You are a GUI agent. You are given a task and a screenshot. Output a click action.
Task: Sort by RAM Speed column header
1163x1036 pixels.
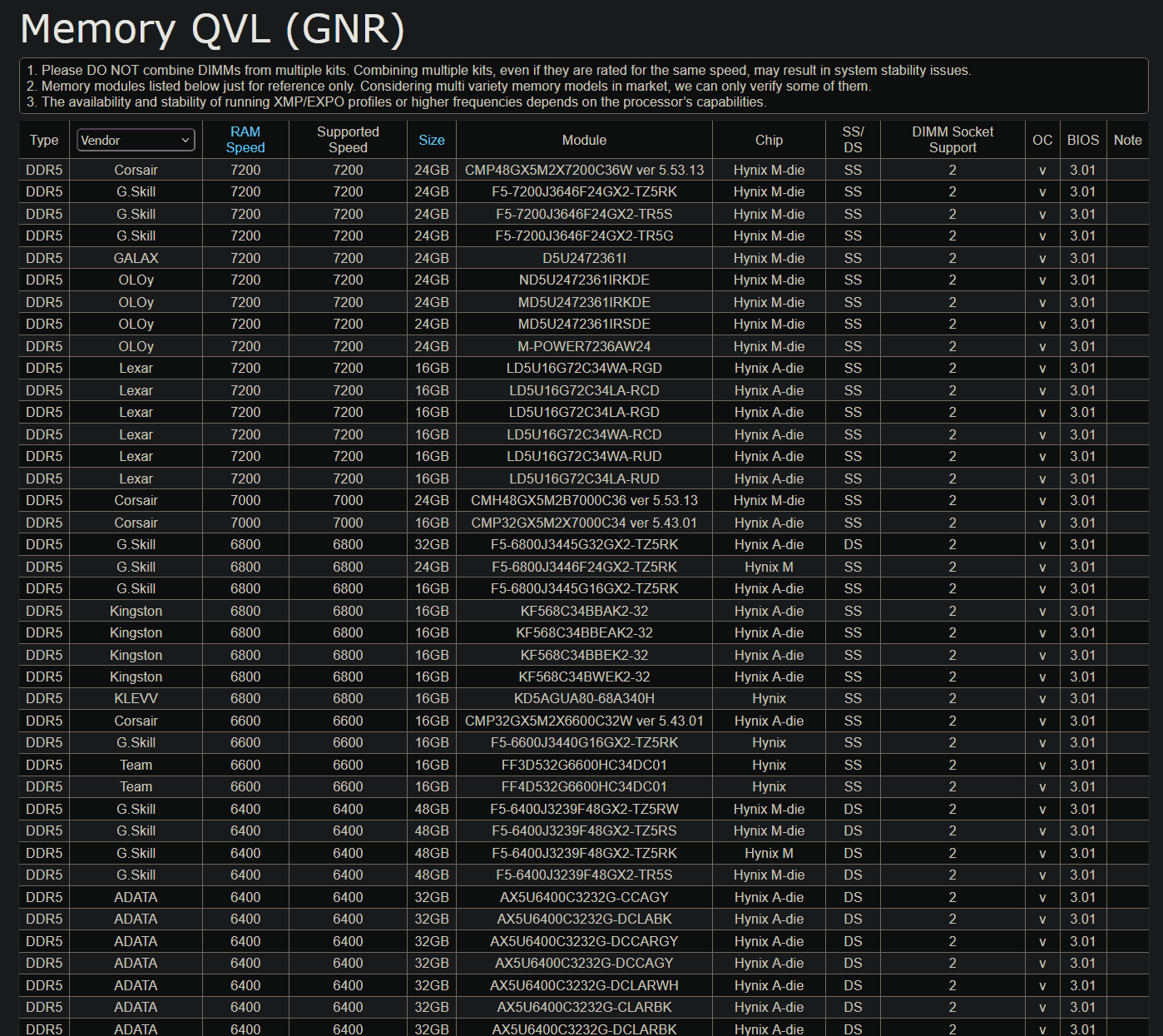coord(245,140)
